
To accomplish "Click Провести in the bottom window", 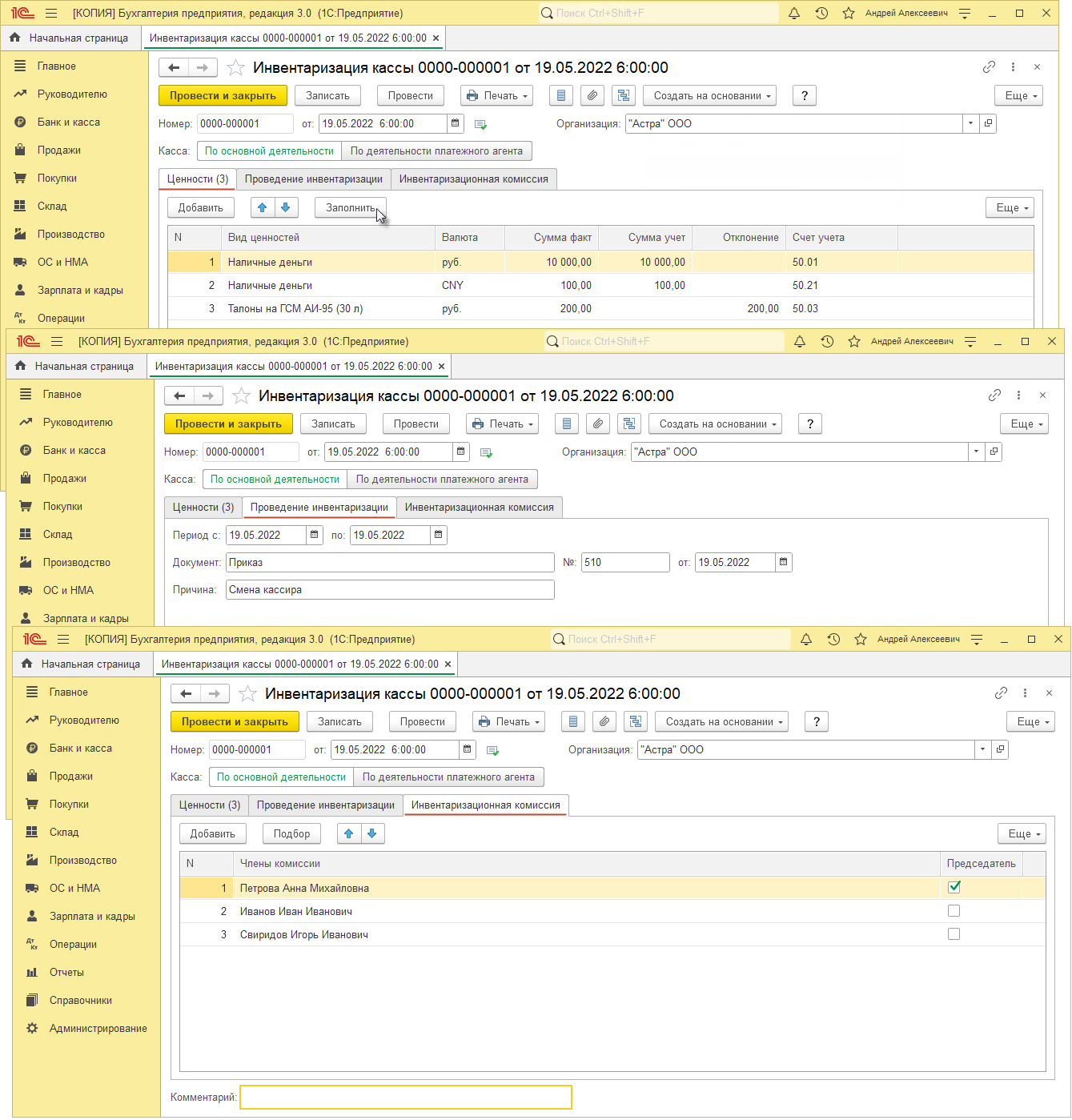I will click(x=423, y=721).
